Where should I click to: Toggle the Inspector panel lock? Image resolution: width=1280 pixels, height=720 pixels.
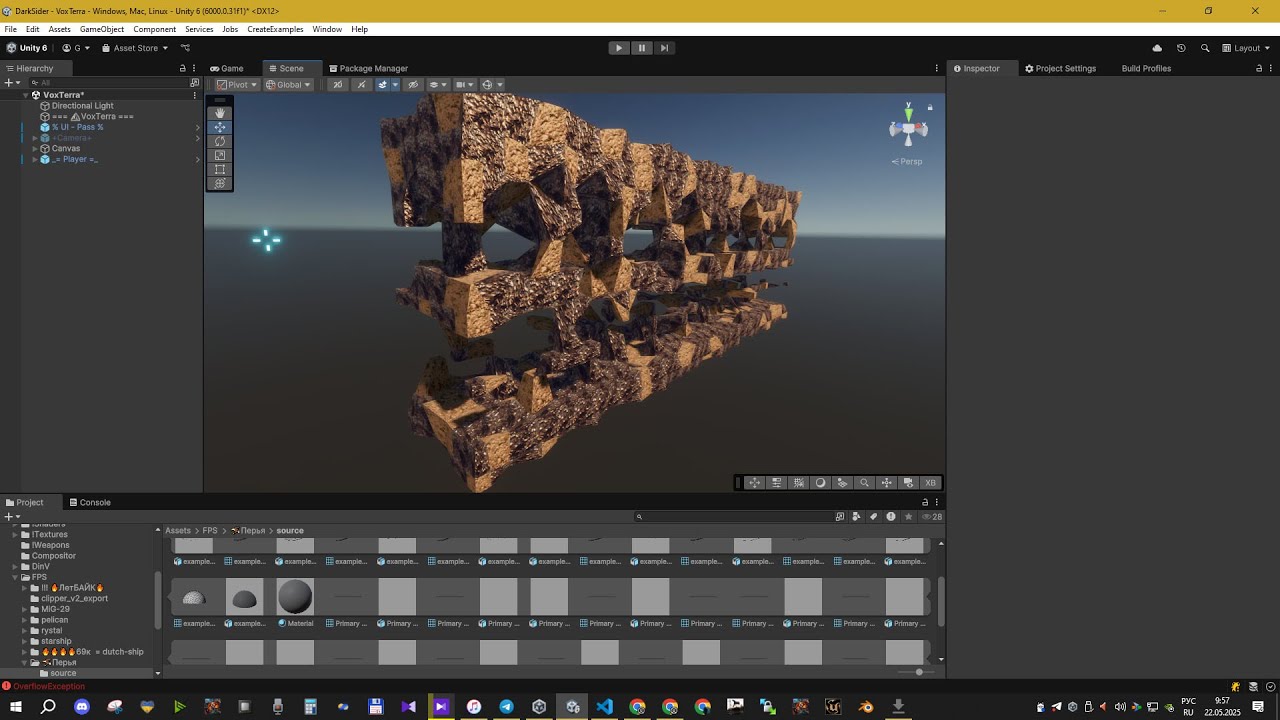click(x=1259, y=69)
